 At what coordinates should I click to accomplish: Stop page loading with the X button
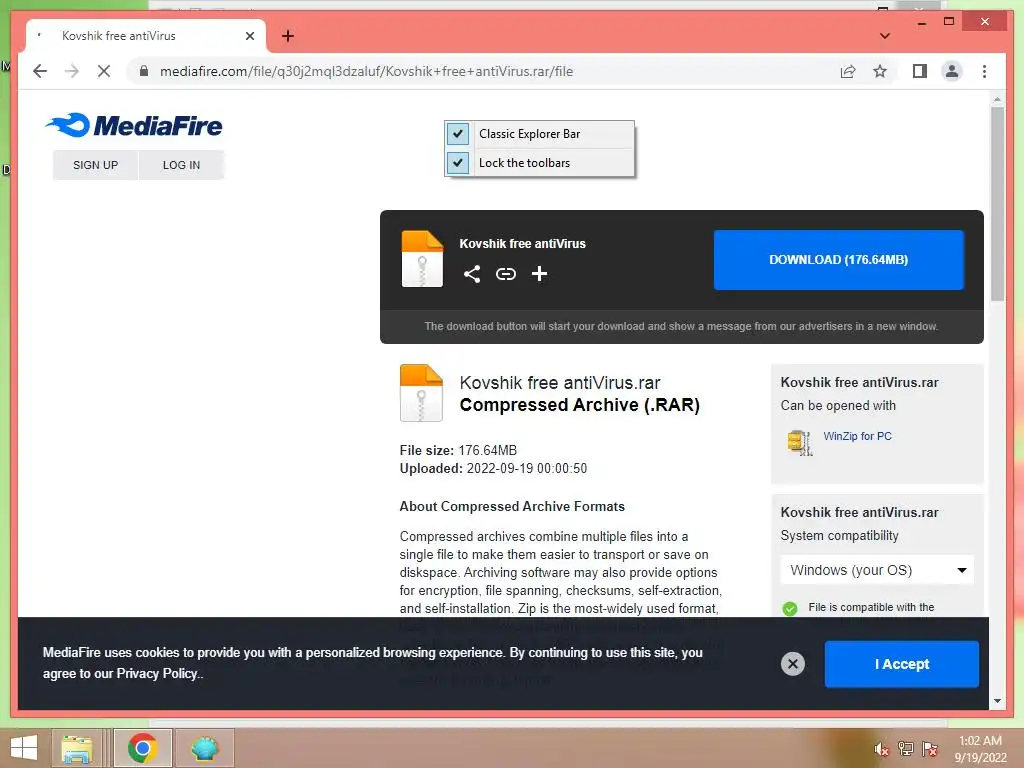[104, 71]
